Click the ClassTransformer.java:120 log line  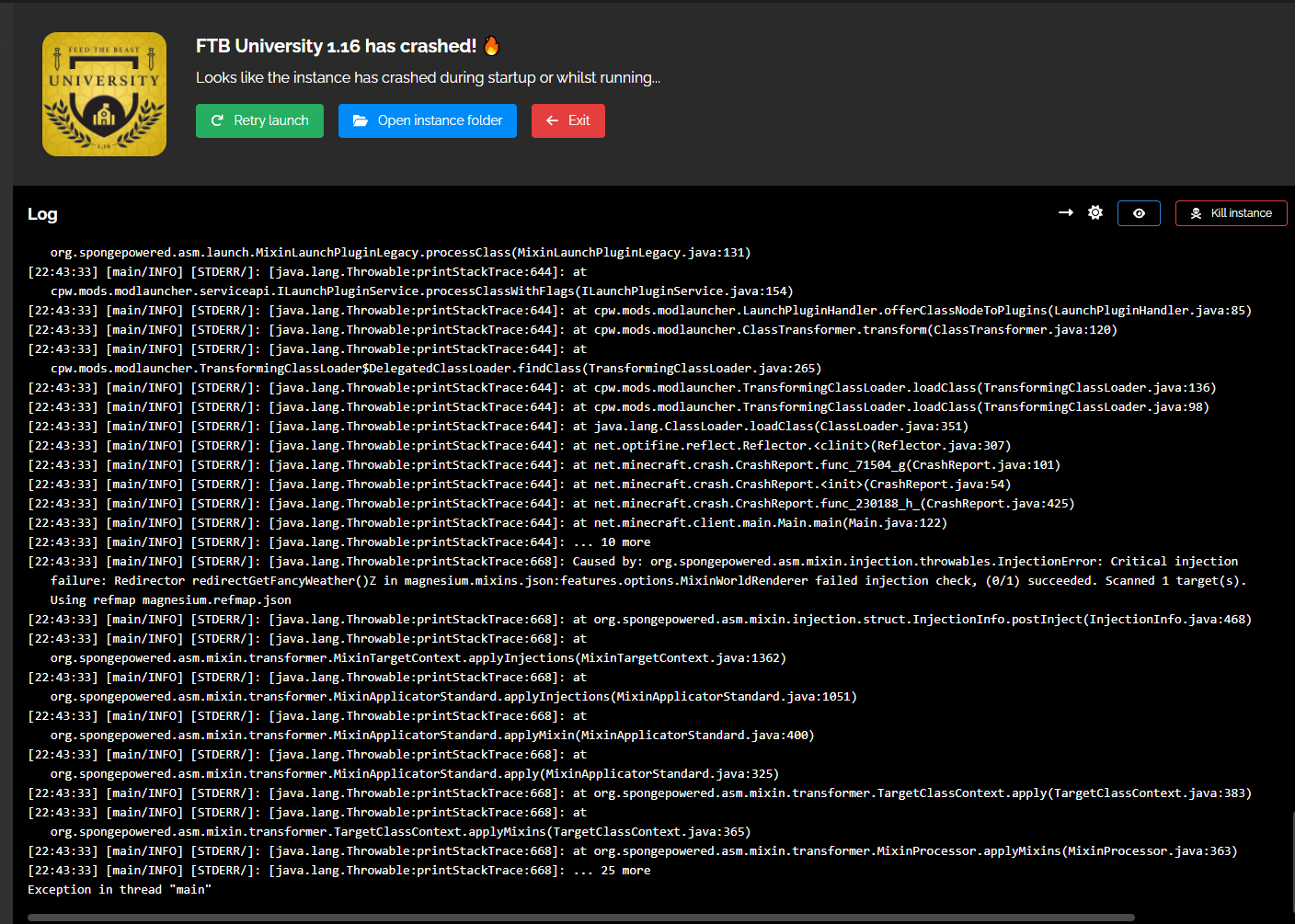(x=572, y=330)
